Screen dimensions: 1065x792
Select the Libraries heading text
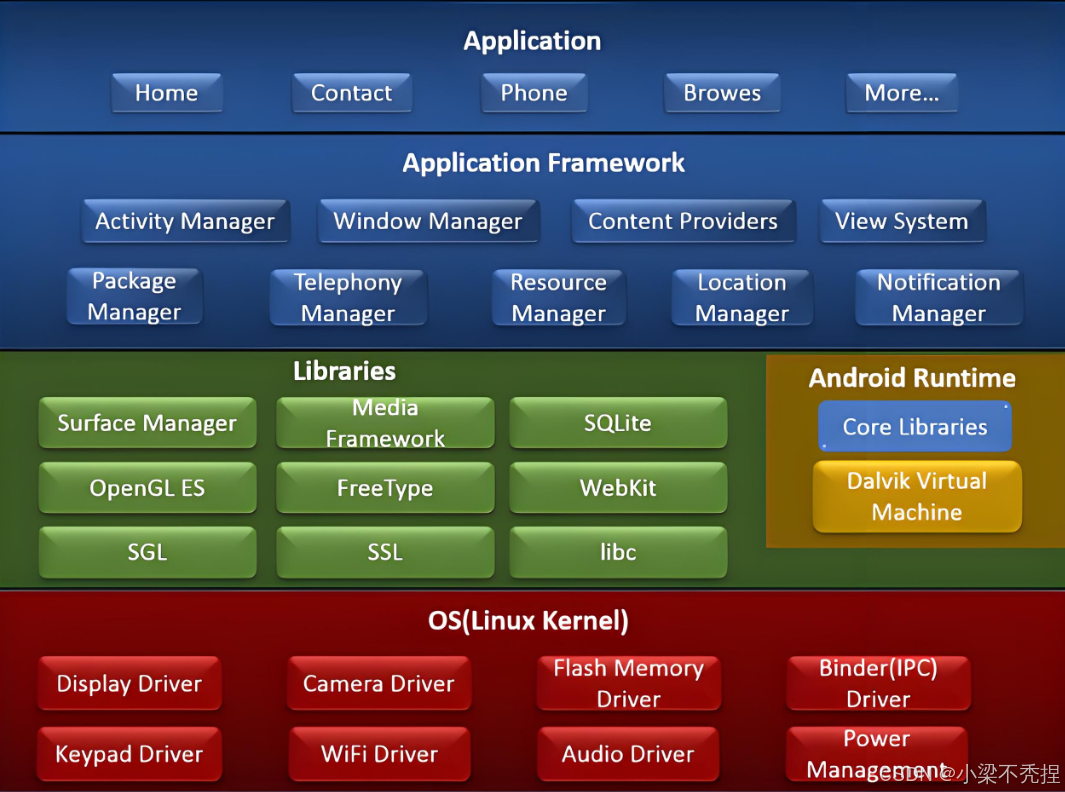[x=344, y=371]
